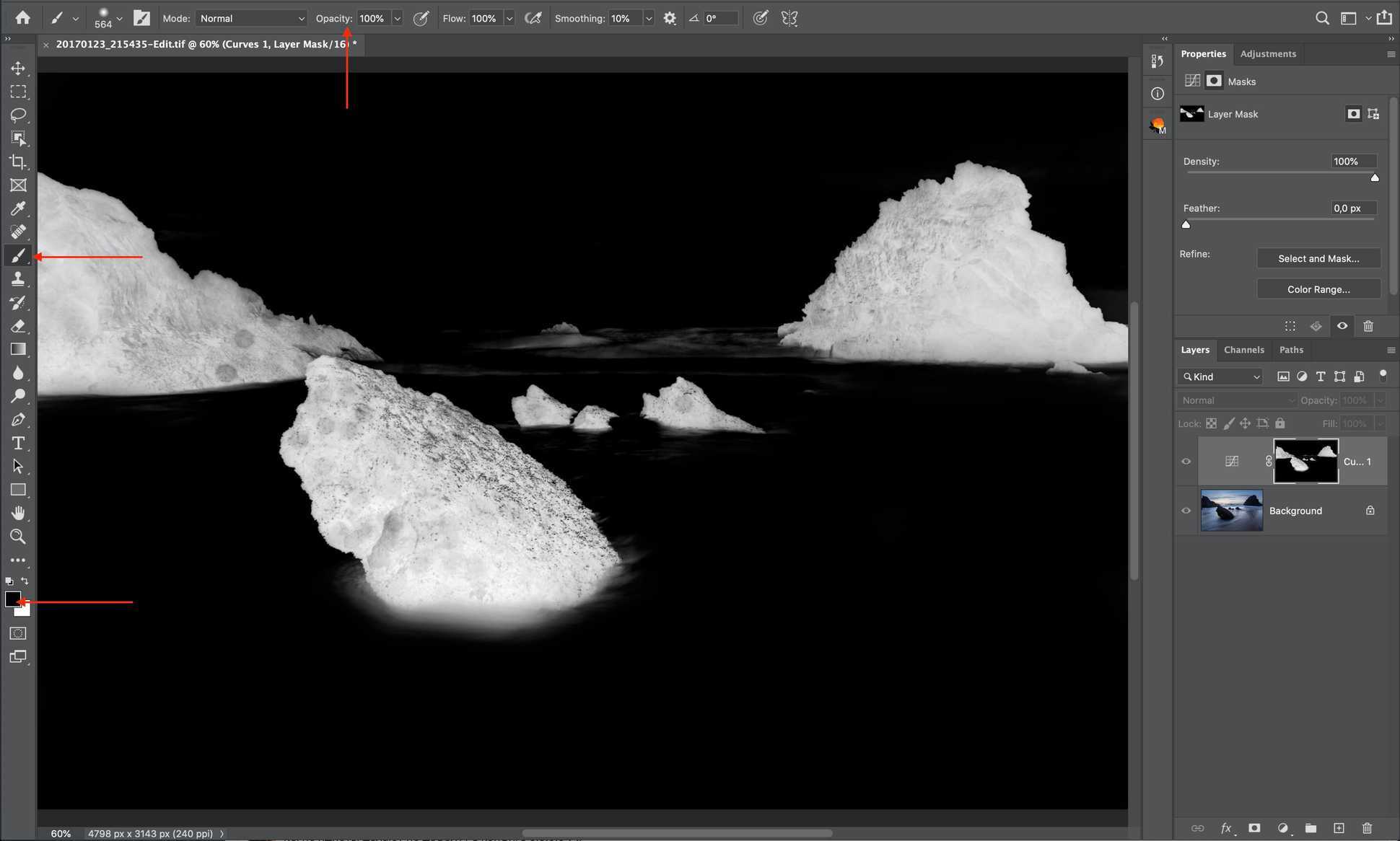Adjust the Density slider handle
This screenshot has height=841, width=1400.
(1375, 177)
